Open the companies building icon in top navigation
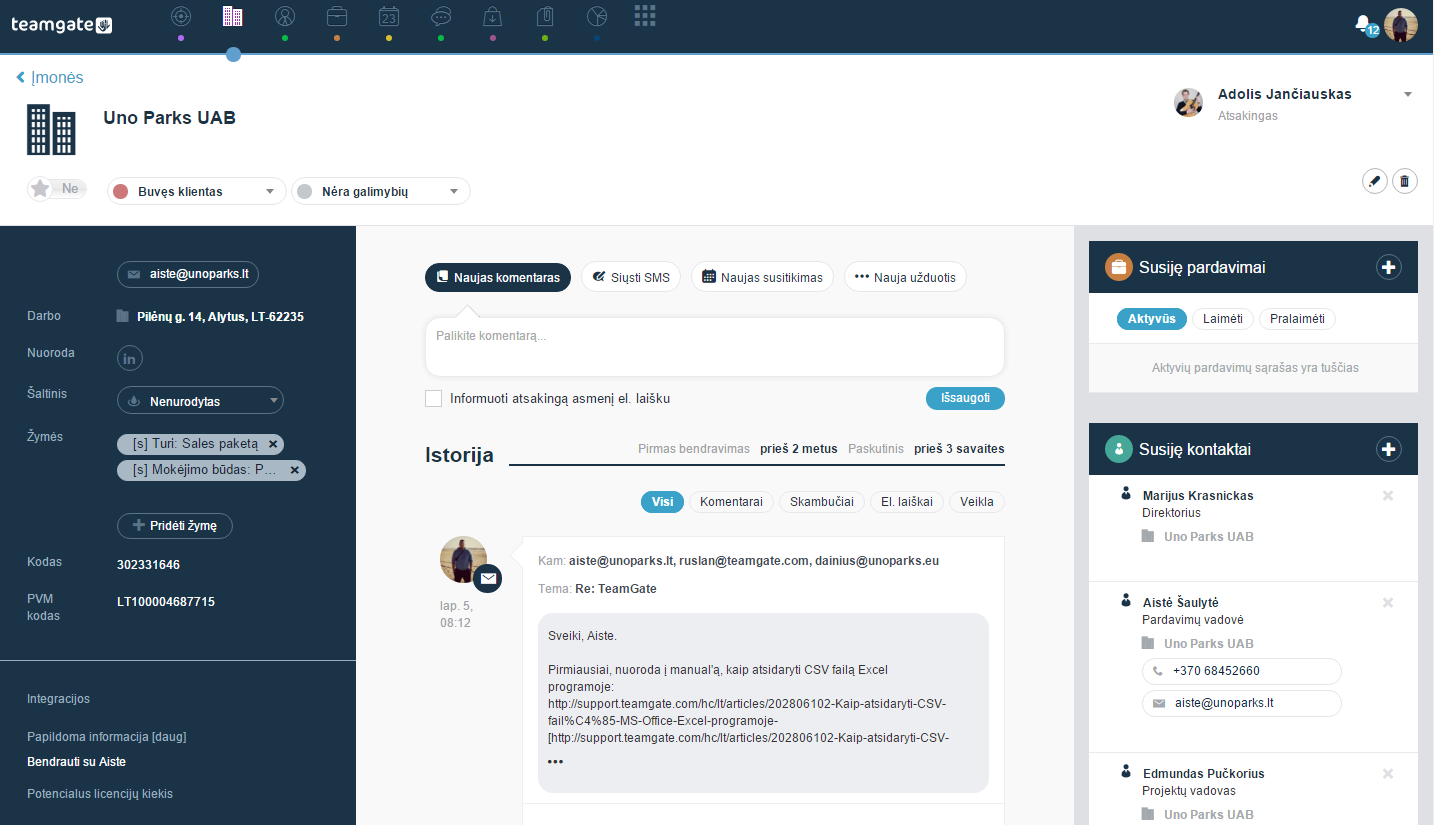The width and height of the screenshot is (1434, 825). [x=232, y=16]
